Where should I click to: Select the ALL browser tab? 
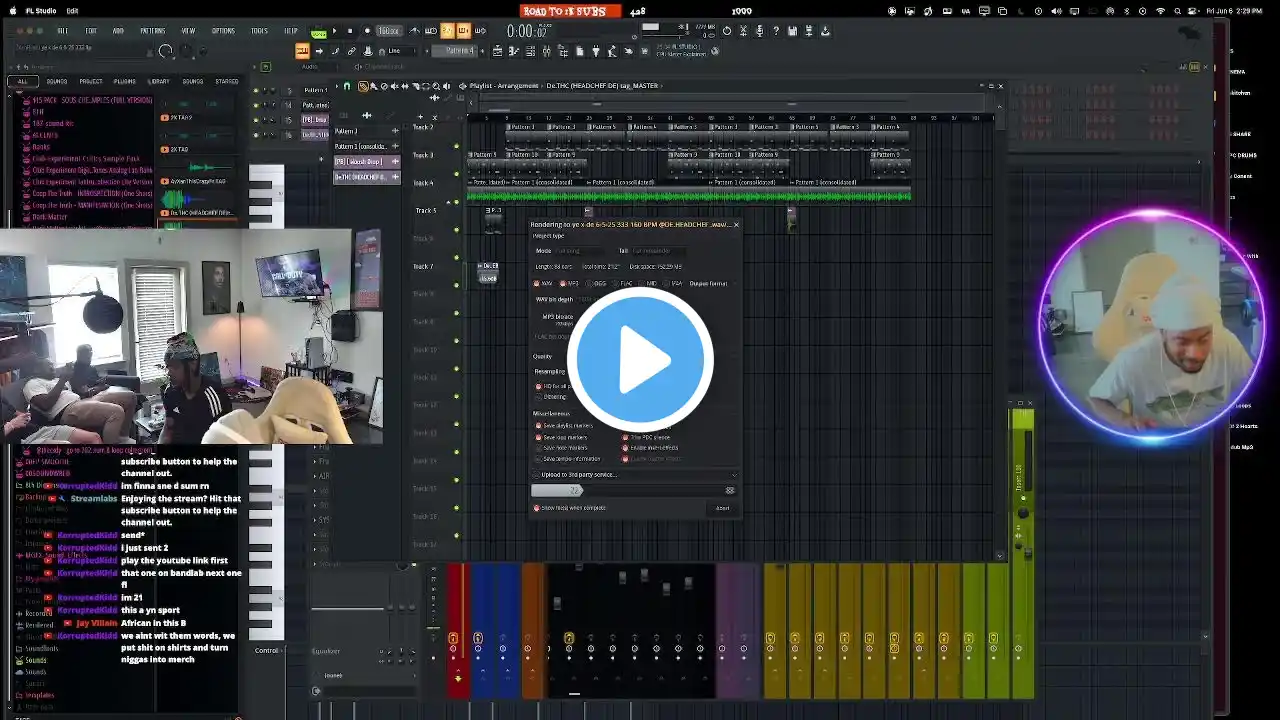(x=22, y=81)
